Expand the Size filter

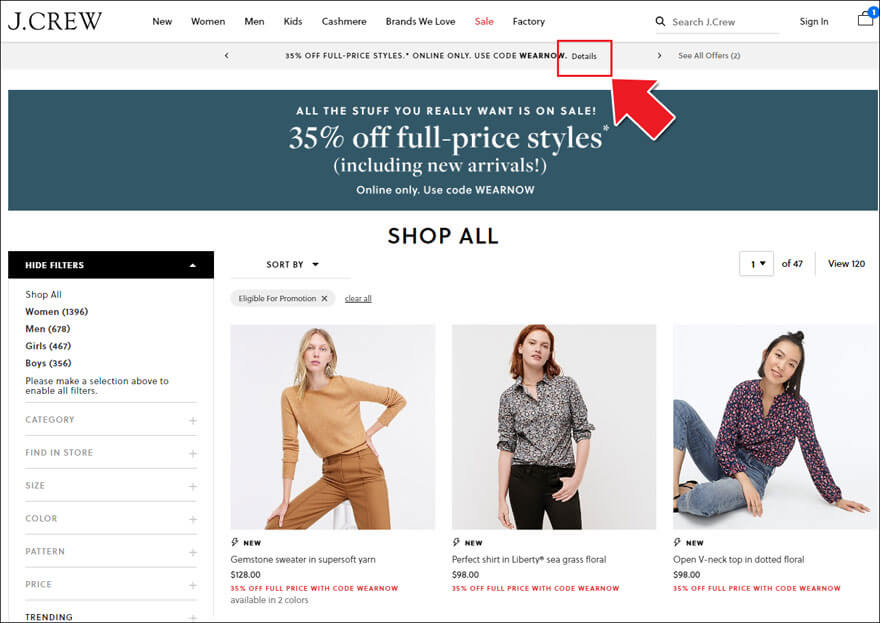[x=111, y=485]
